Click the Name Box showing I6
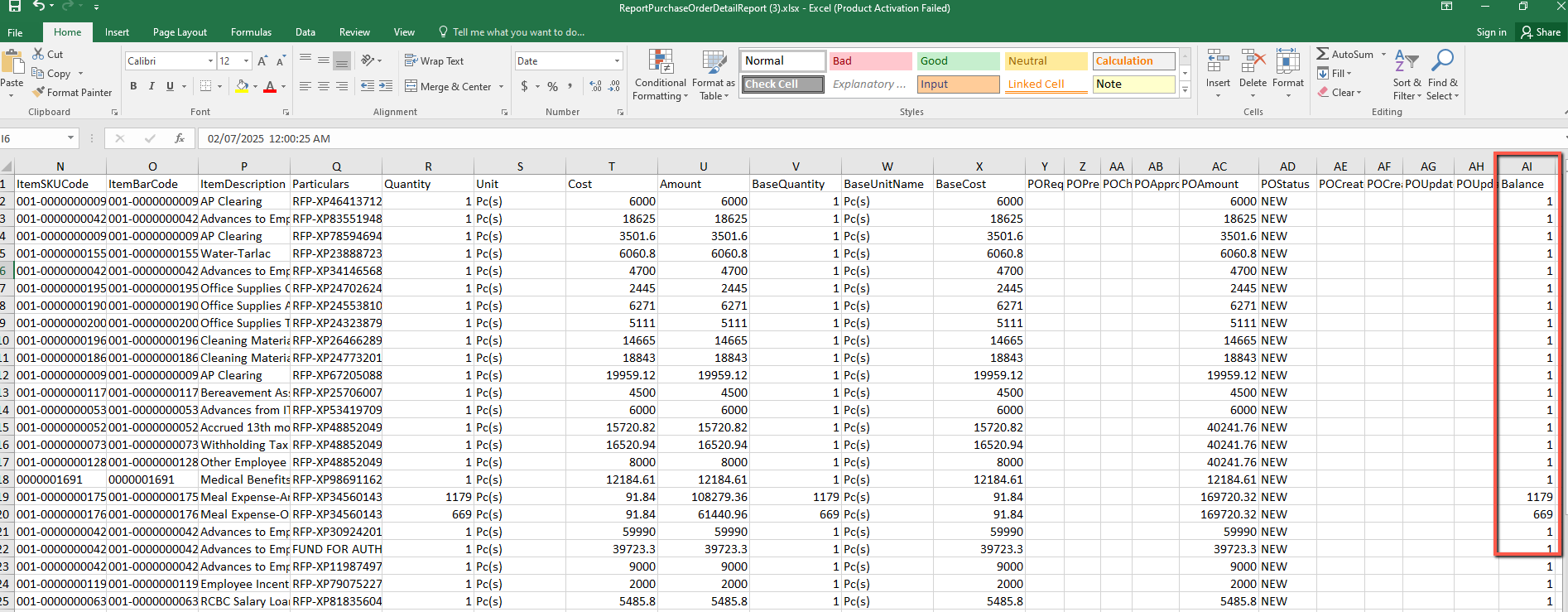 click(x=38, y=138)
